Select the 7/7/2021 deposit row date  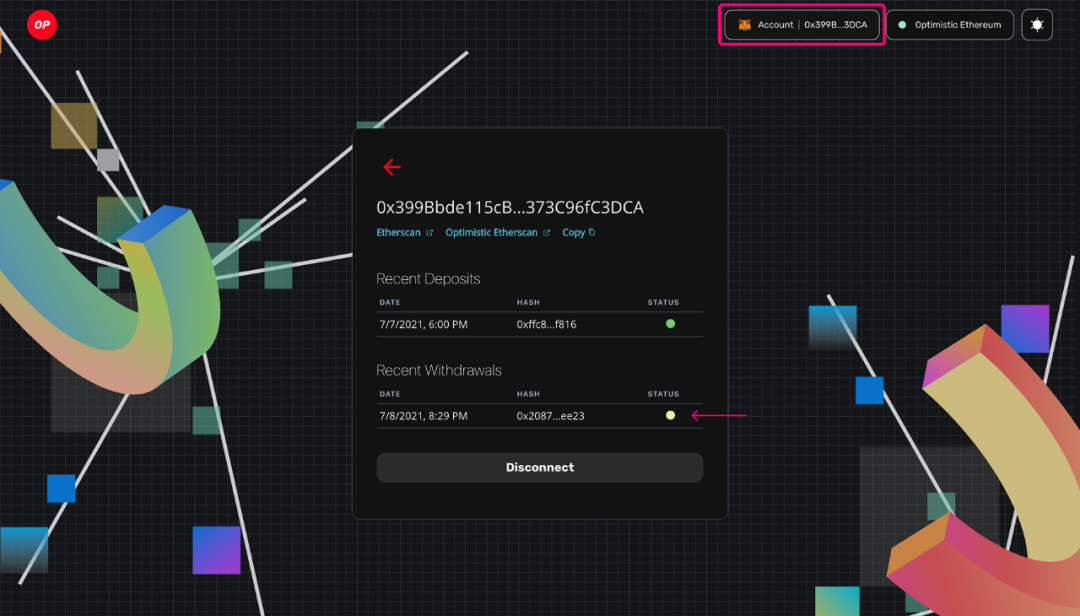point(423,325)
